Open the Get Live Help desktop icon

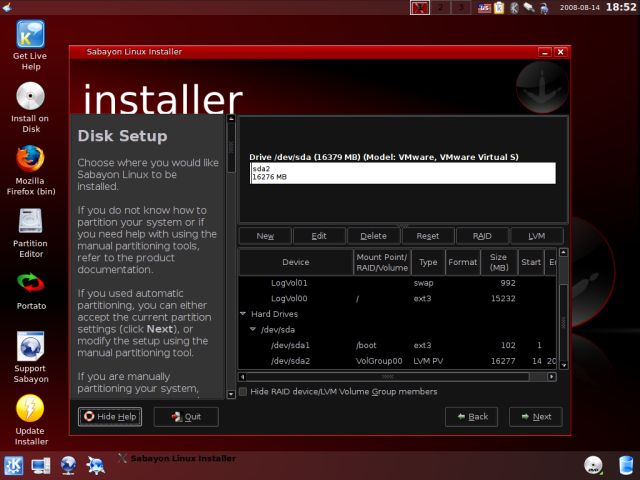click(30, 45)
